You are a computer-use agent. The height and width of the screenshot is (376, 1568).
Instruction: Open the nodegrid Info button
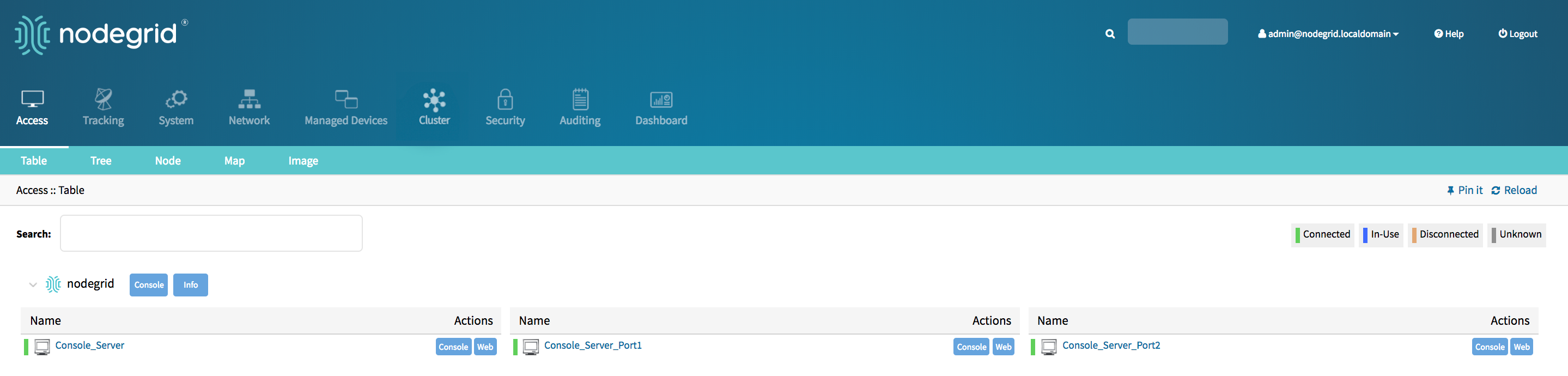tap(191, 285)
